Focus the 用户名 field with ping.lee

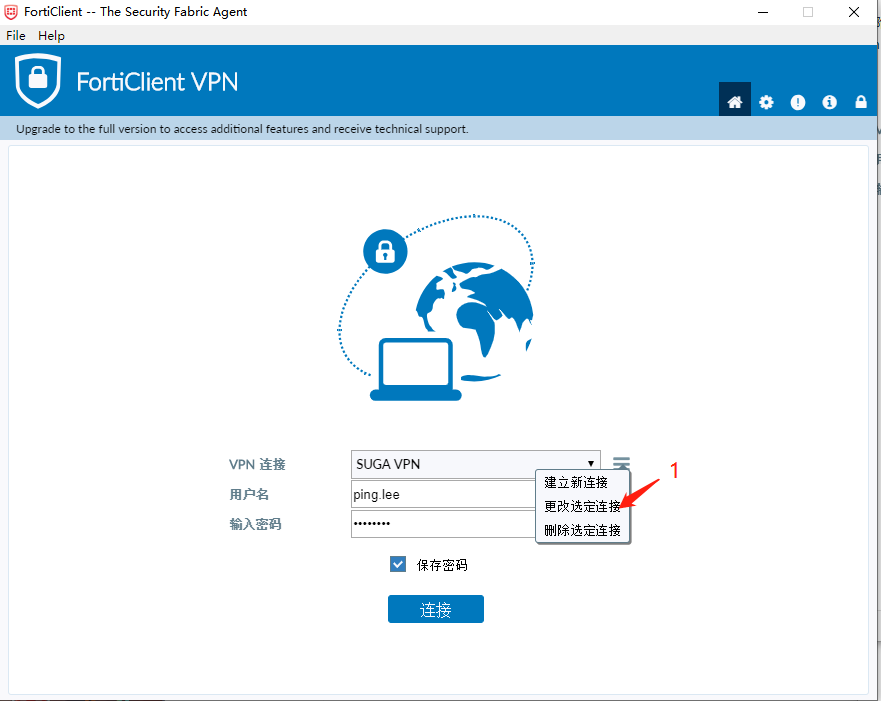(443, 494)
